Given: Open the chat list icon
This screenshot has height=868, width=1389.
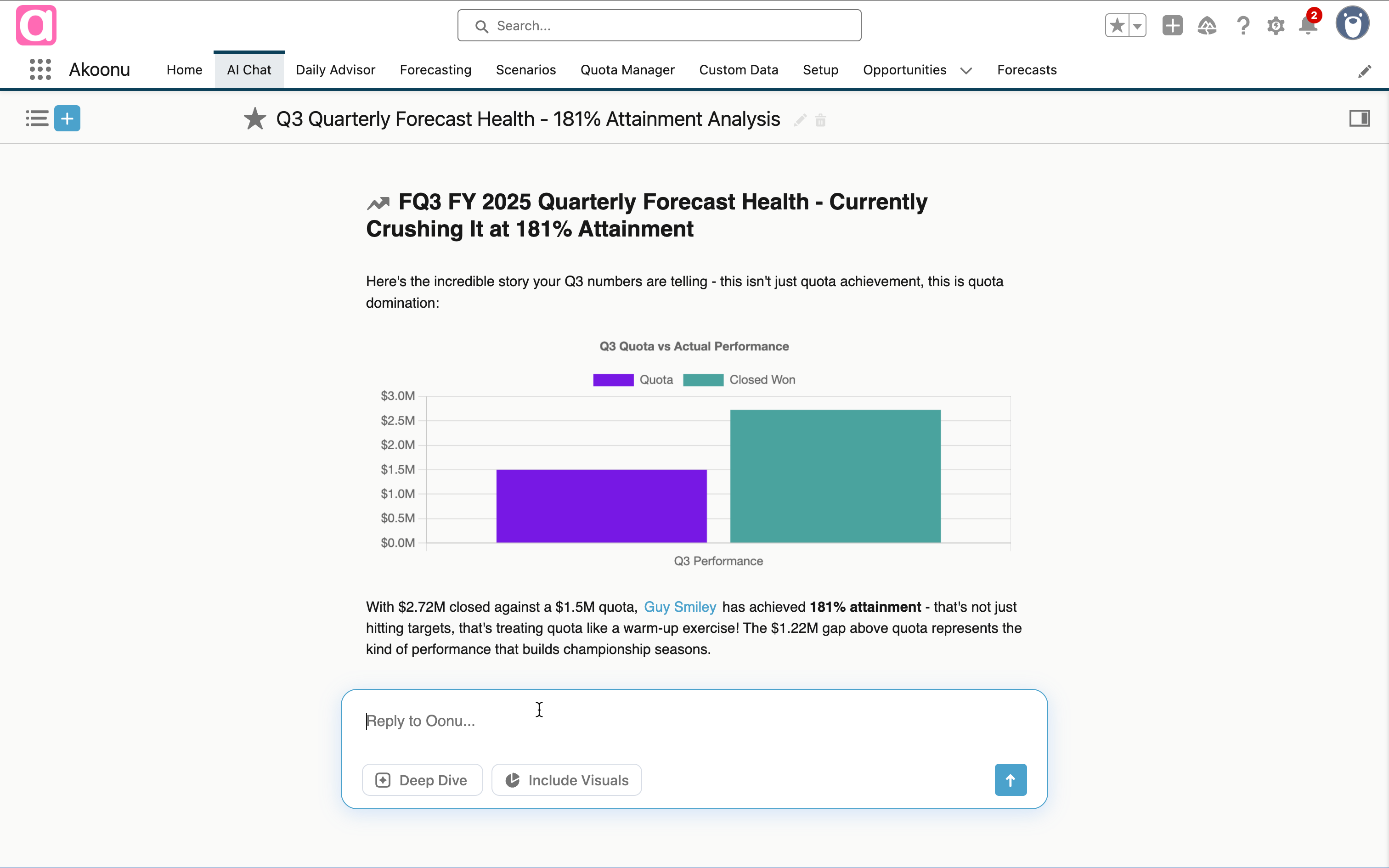Looking at the screenshot, I should (36, 118).
